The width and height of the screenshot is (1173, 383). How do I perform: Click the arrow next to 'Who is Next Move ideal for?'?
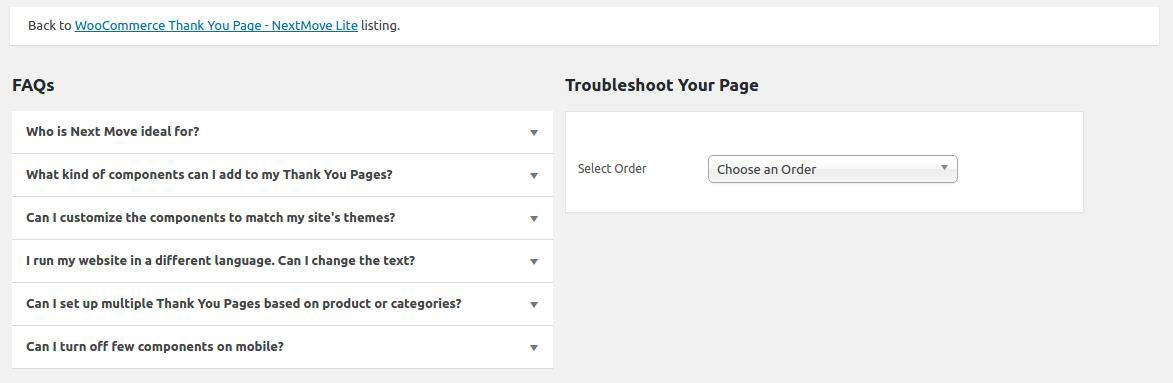533,132
